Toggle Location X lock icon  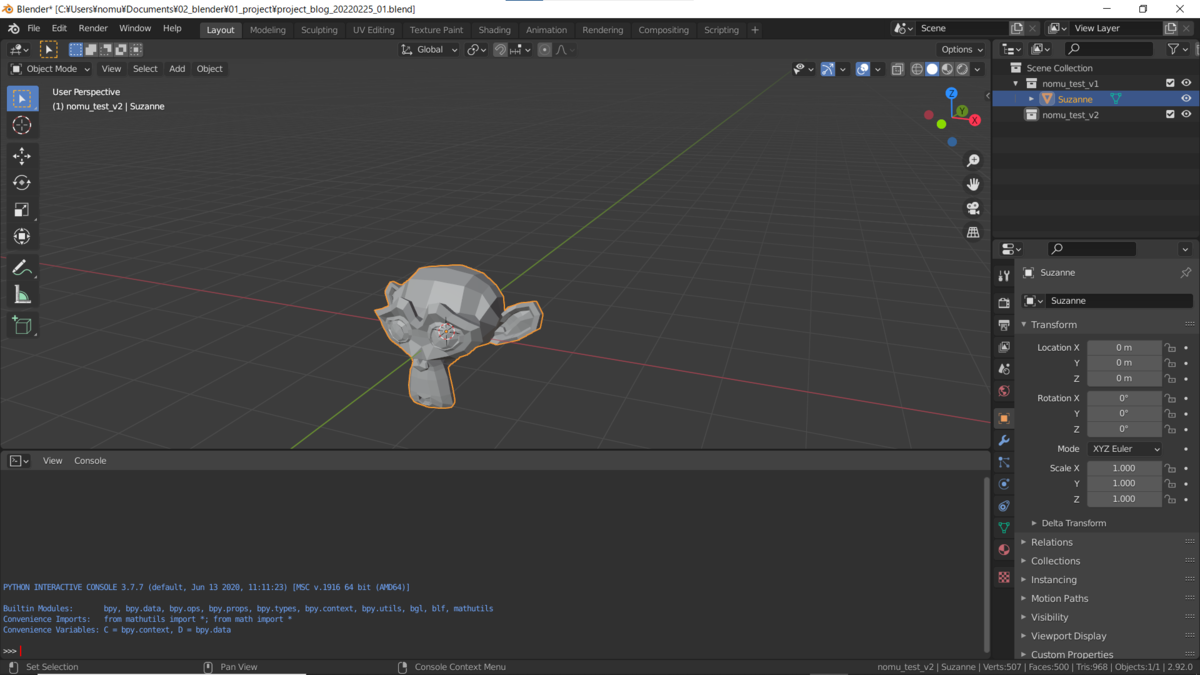click(x=1170, y=348)
